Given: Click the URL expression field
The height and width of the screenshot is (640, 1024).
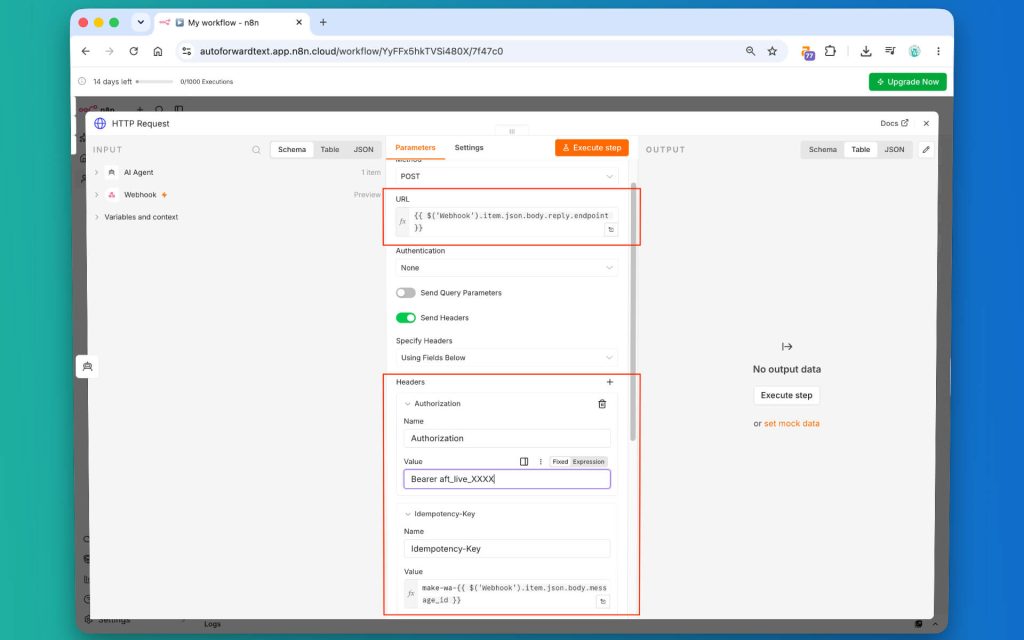Looking at the screenshot, I should pos(507,222).
